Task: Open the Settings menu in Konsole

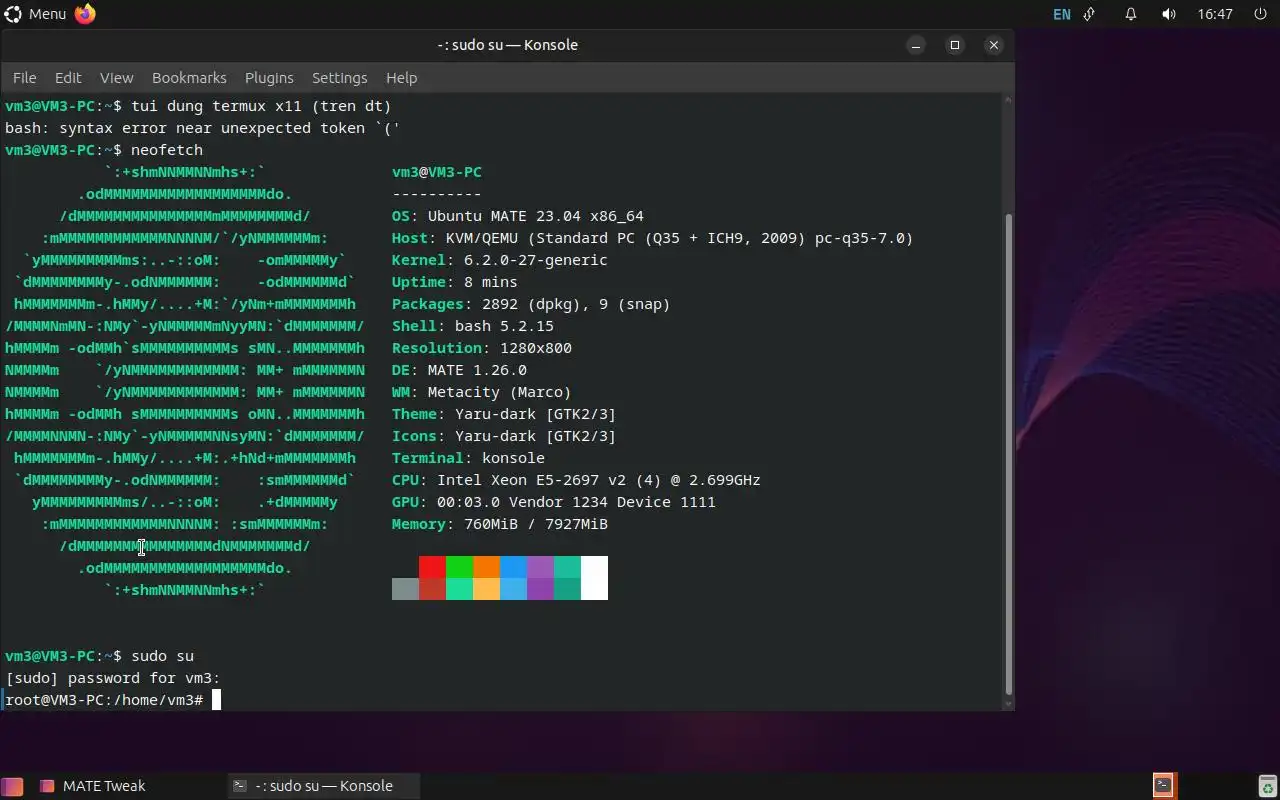Action: [339, 77]
